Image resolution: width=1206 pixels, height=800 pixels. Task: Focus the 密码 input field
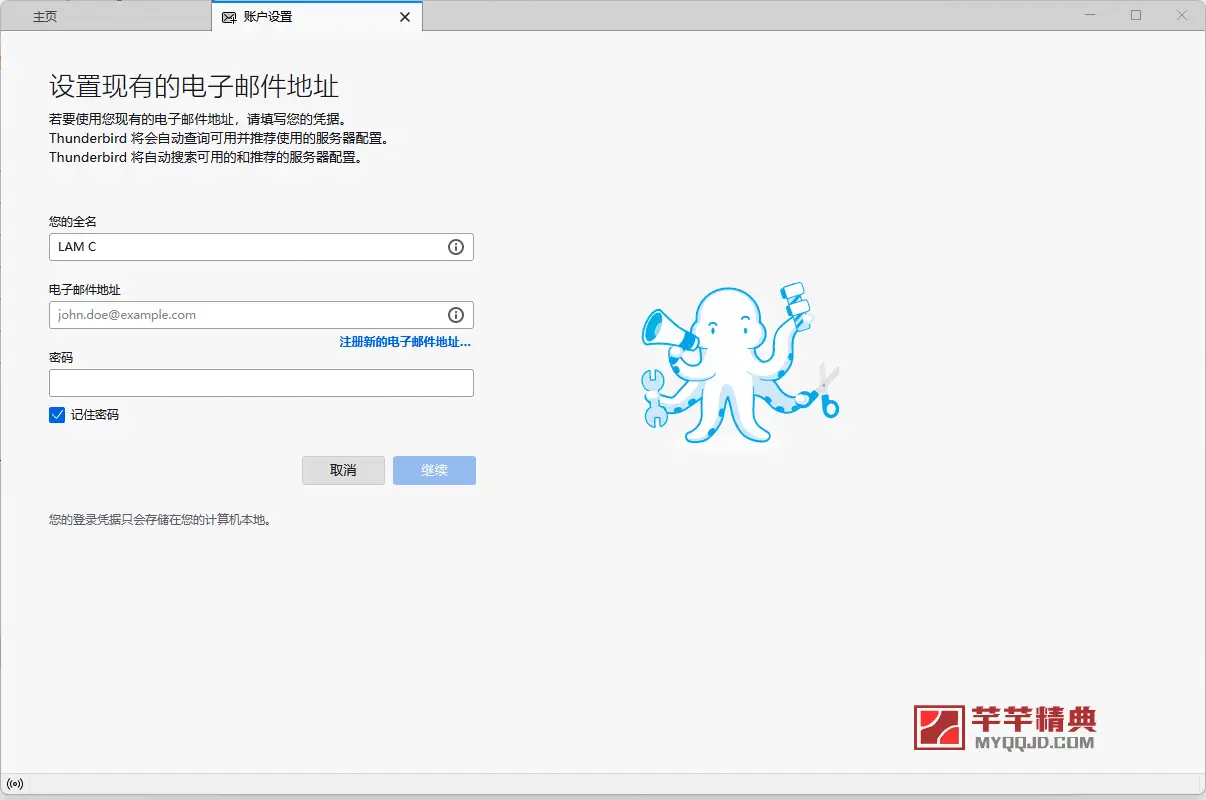[x=261, y=383]
